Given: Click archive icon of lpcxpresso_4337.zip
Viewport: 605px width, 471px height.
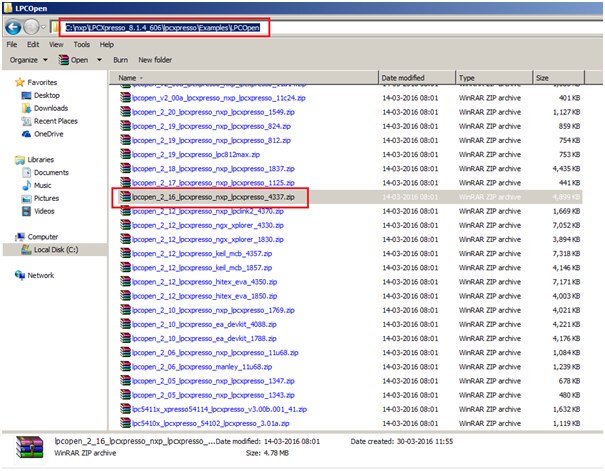Looking at the screenshot, I should (x=125, y=197).
